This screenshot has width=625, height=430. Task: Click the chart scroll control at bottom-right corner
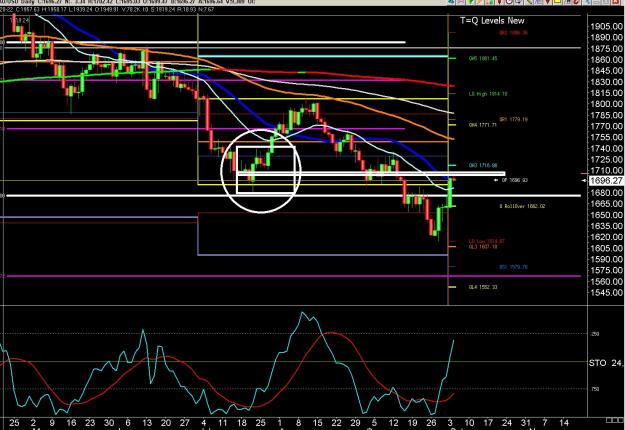click(x=614, y=420)
